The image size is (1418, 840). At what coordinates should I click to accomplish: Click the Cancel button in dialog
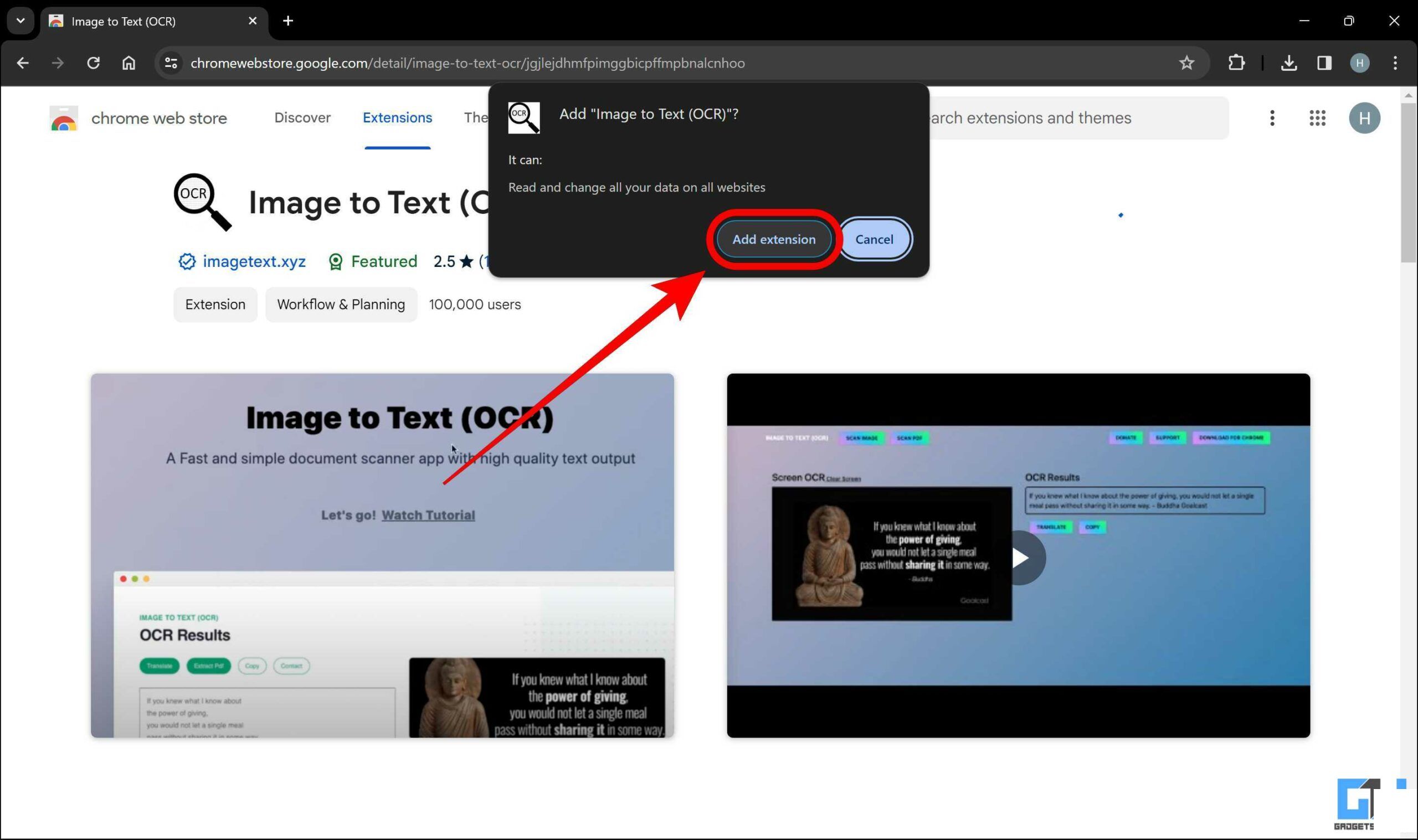(x=874, y=239)
